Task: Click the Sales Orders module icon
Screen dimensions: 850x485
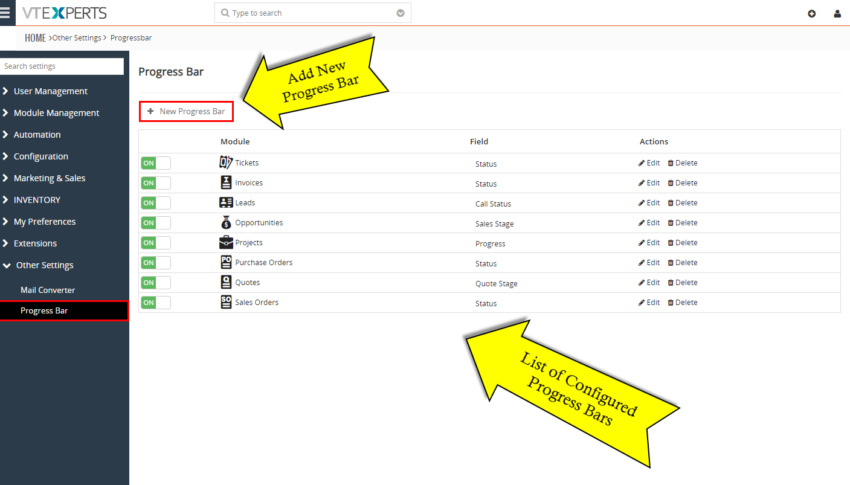Action: tap(226, 302)
